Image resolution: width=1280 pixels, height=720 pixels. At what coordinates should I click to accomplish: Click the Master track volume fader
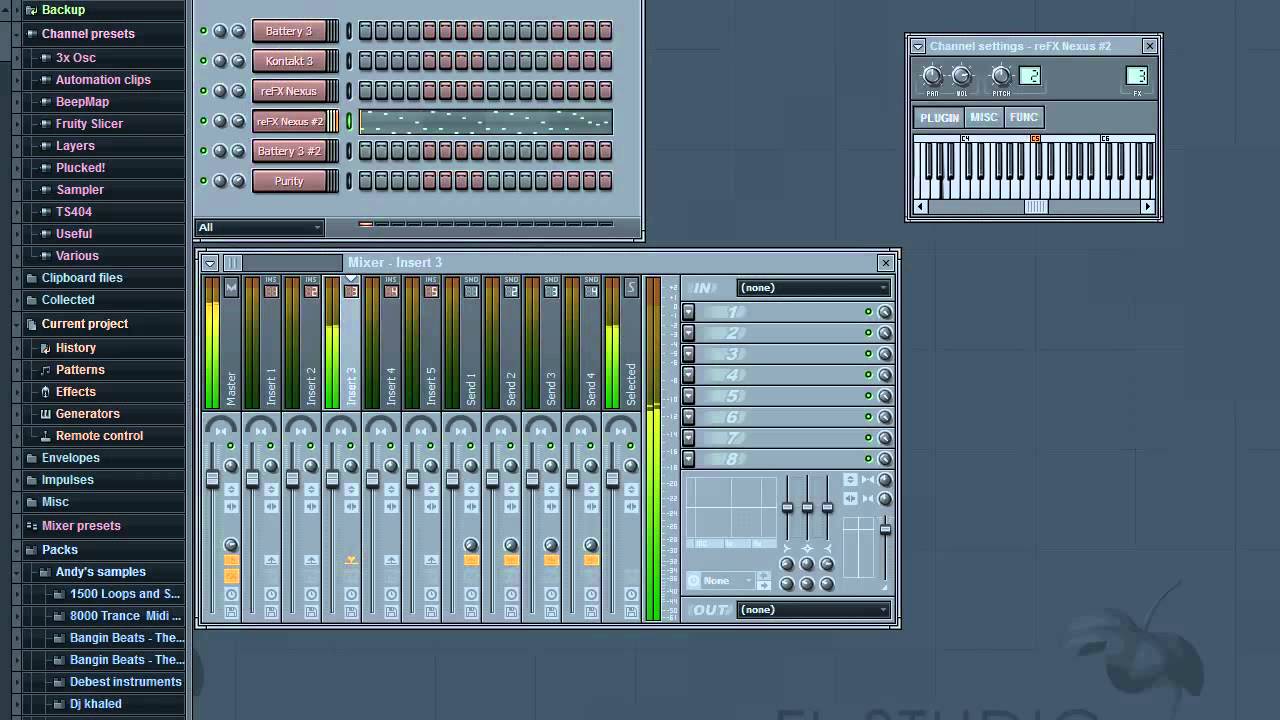tap(212, 481)
